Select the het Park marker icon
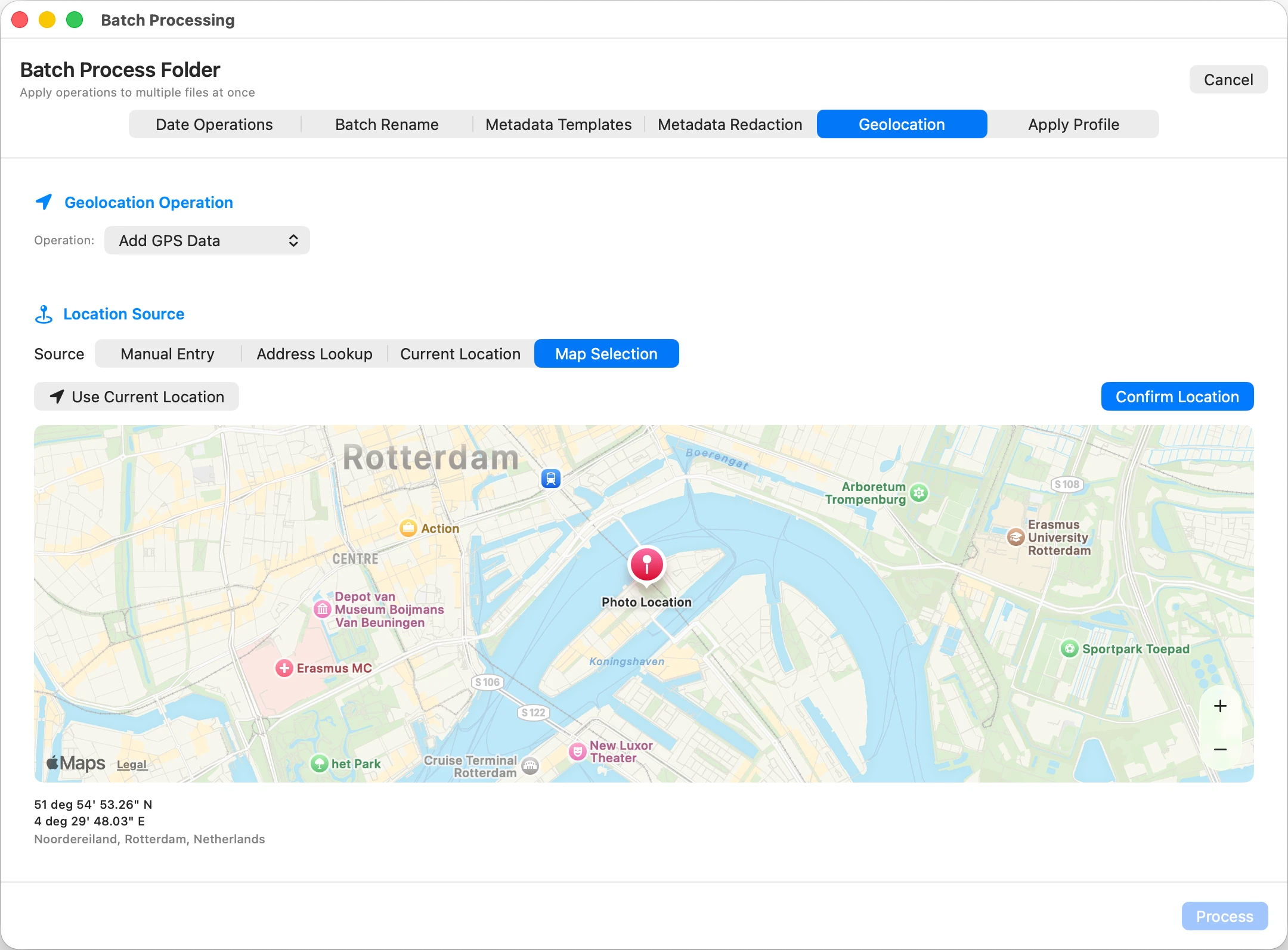The width and height of the screenshot is (1288, 950). point(320,763)
